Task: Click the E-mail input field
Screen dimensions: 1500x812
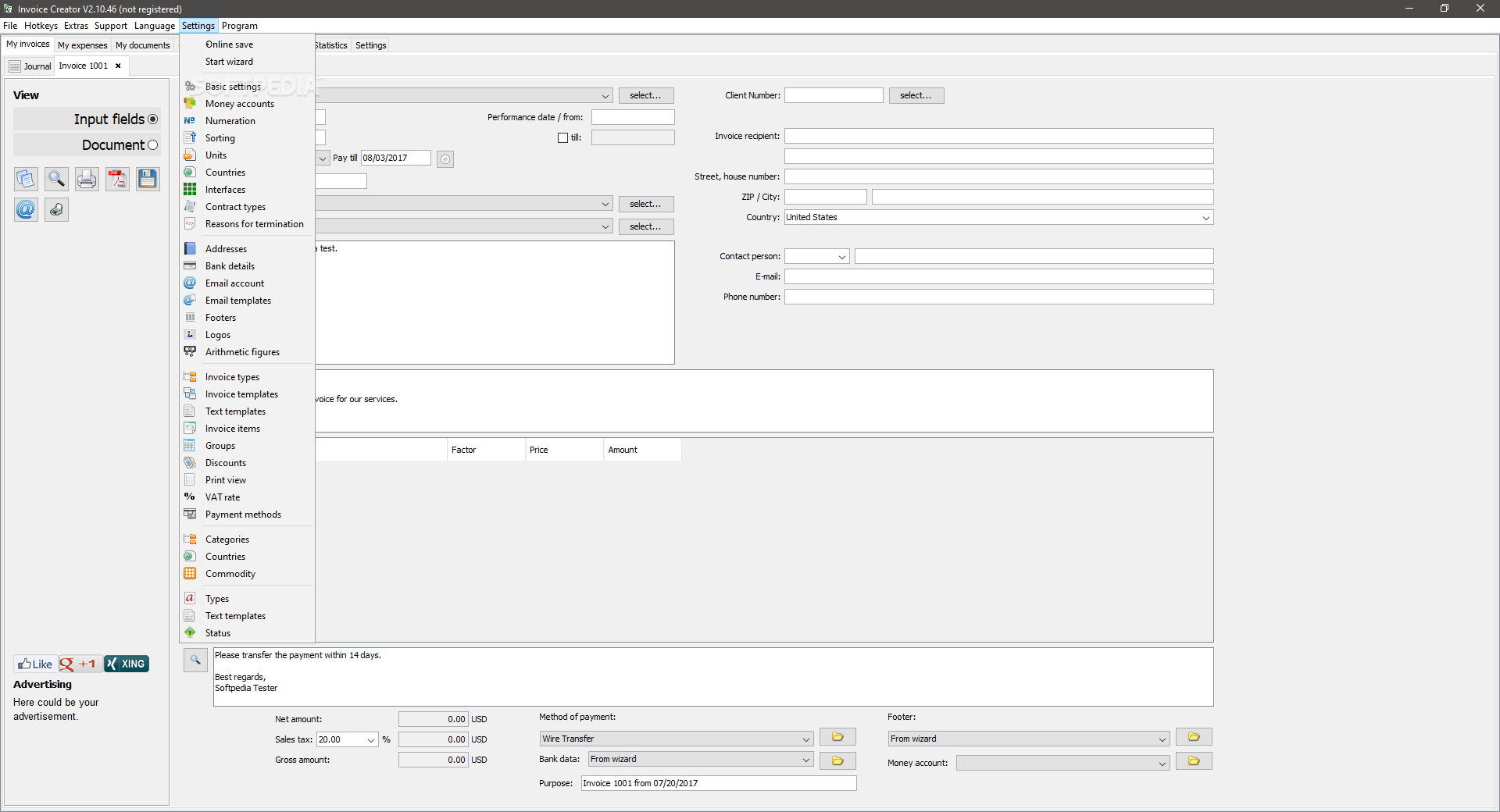Action: click(998, 276)
